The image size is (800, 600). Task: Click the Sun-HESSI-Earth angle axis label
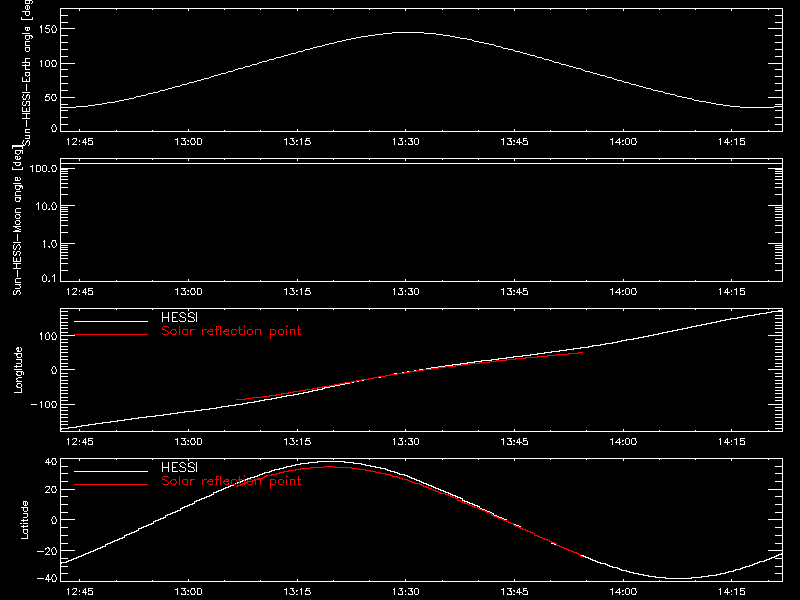(27, 72)
